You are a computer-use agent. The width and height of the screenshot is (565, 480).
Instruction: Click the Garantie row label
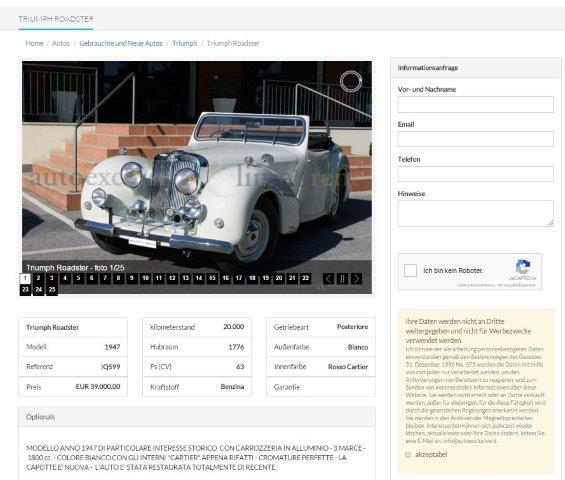click(x=287, y=387)
